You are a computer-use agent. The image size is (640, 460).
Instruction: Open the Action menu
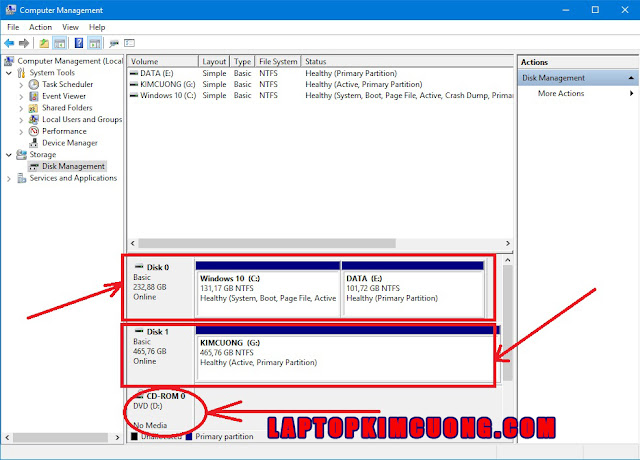40,27
